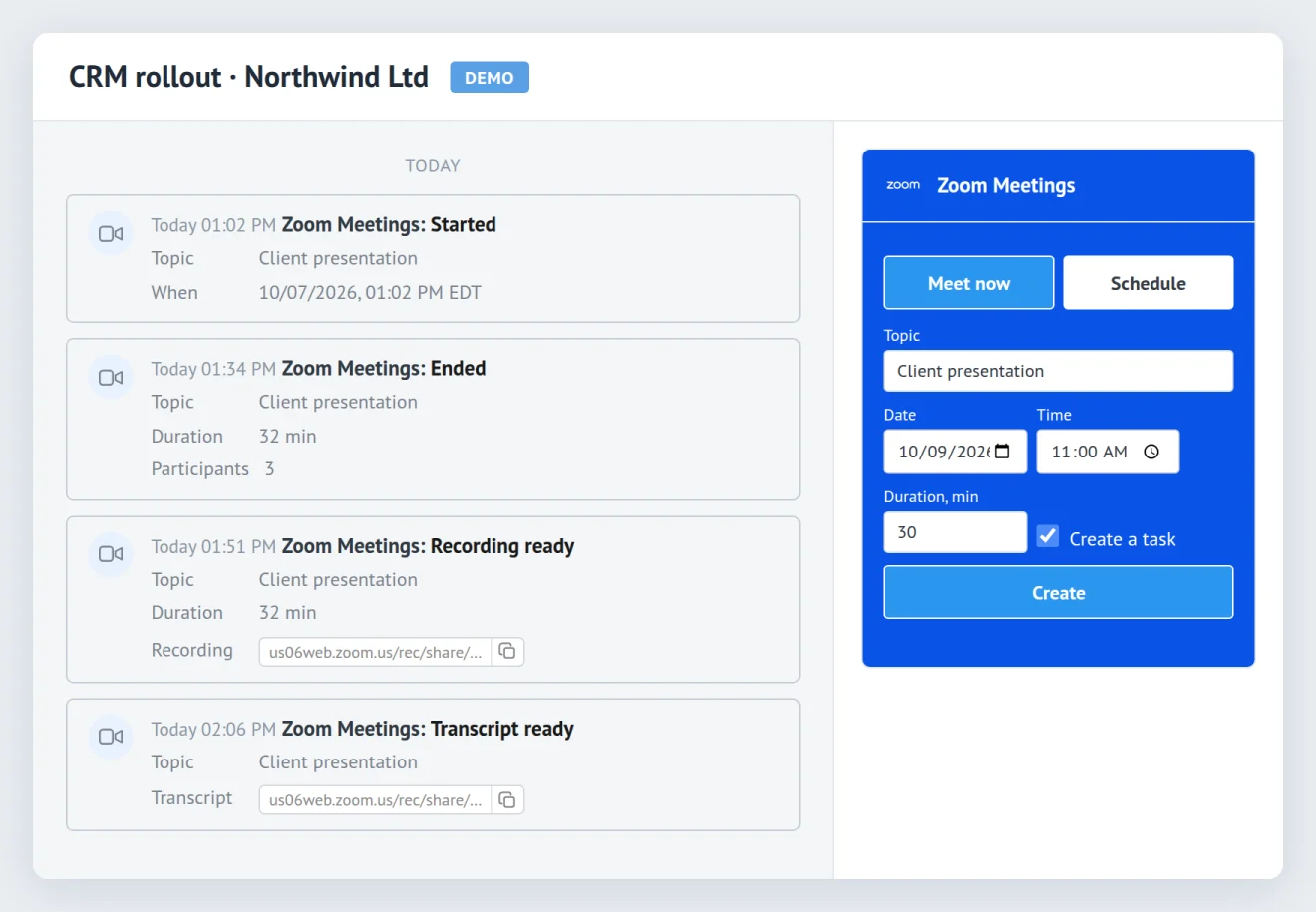This screenshot has width=1316, height=912.
Task: Click the Time value 11:00 AM
Action: pyautogui.click(x=1089, y=452)
